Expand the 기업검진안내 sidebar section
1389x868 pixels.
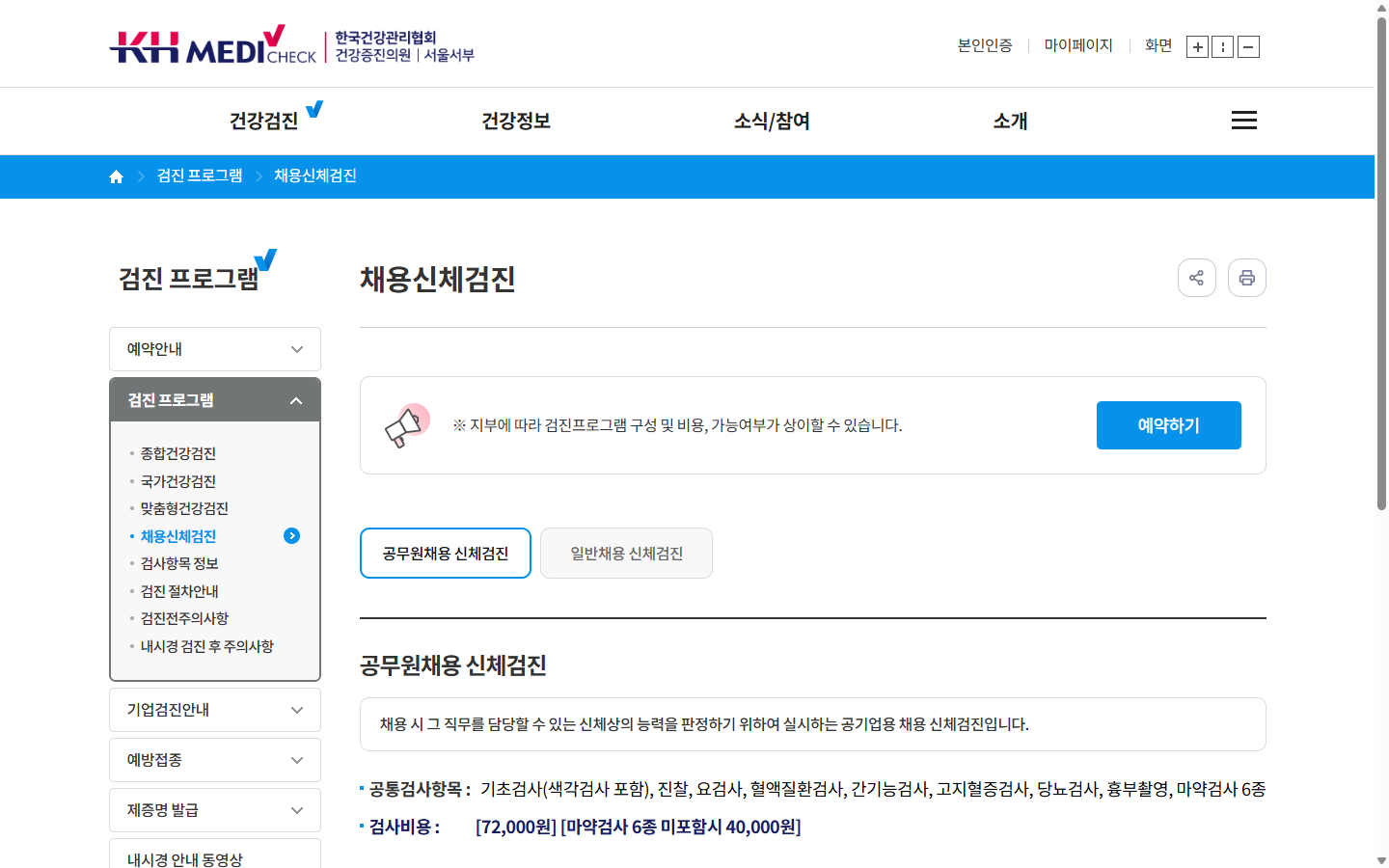coord(215,710)
